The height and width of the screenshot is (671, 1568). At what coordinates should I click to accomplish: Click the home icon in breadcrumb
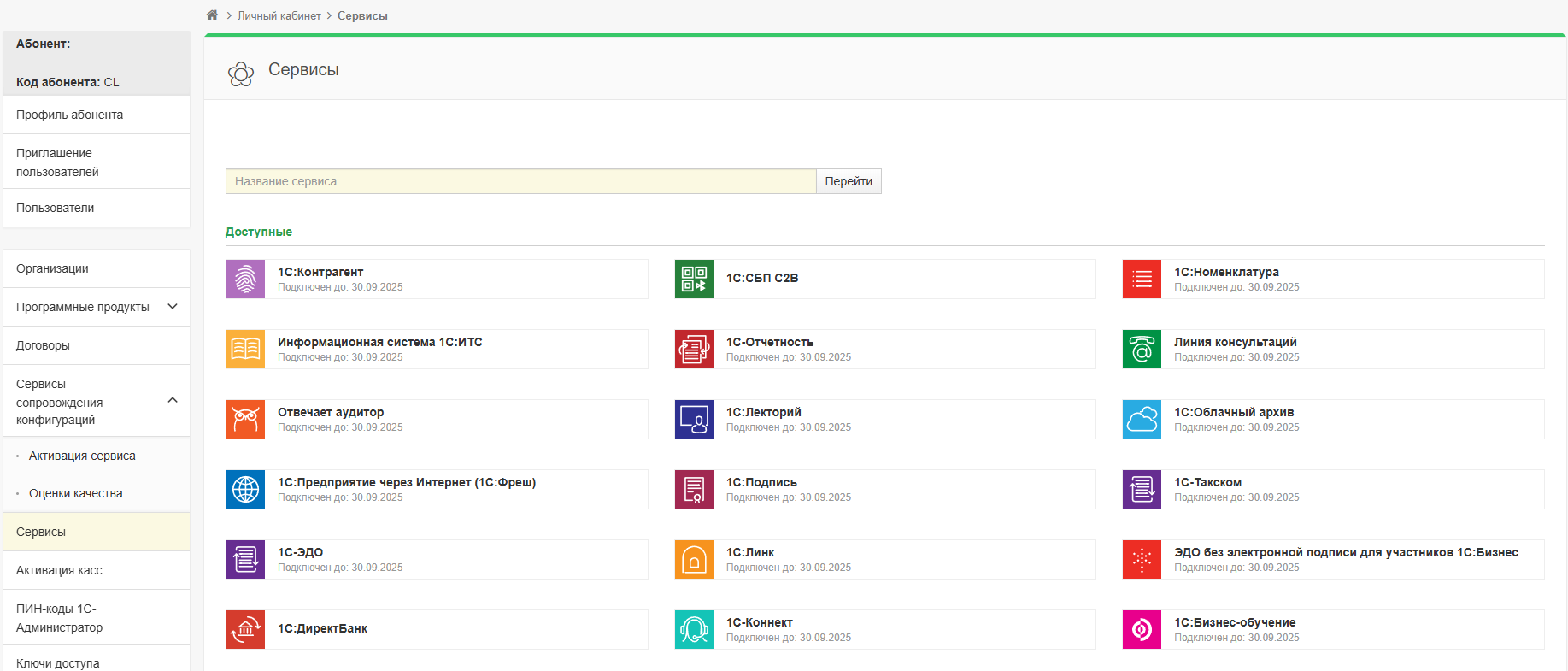(212, 15)
